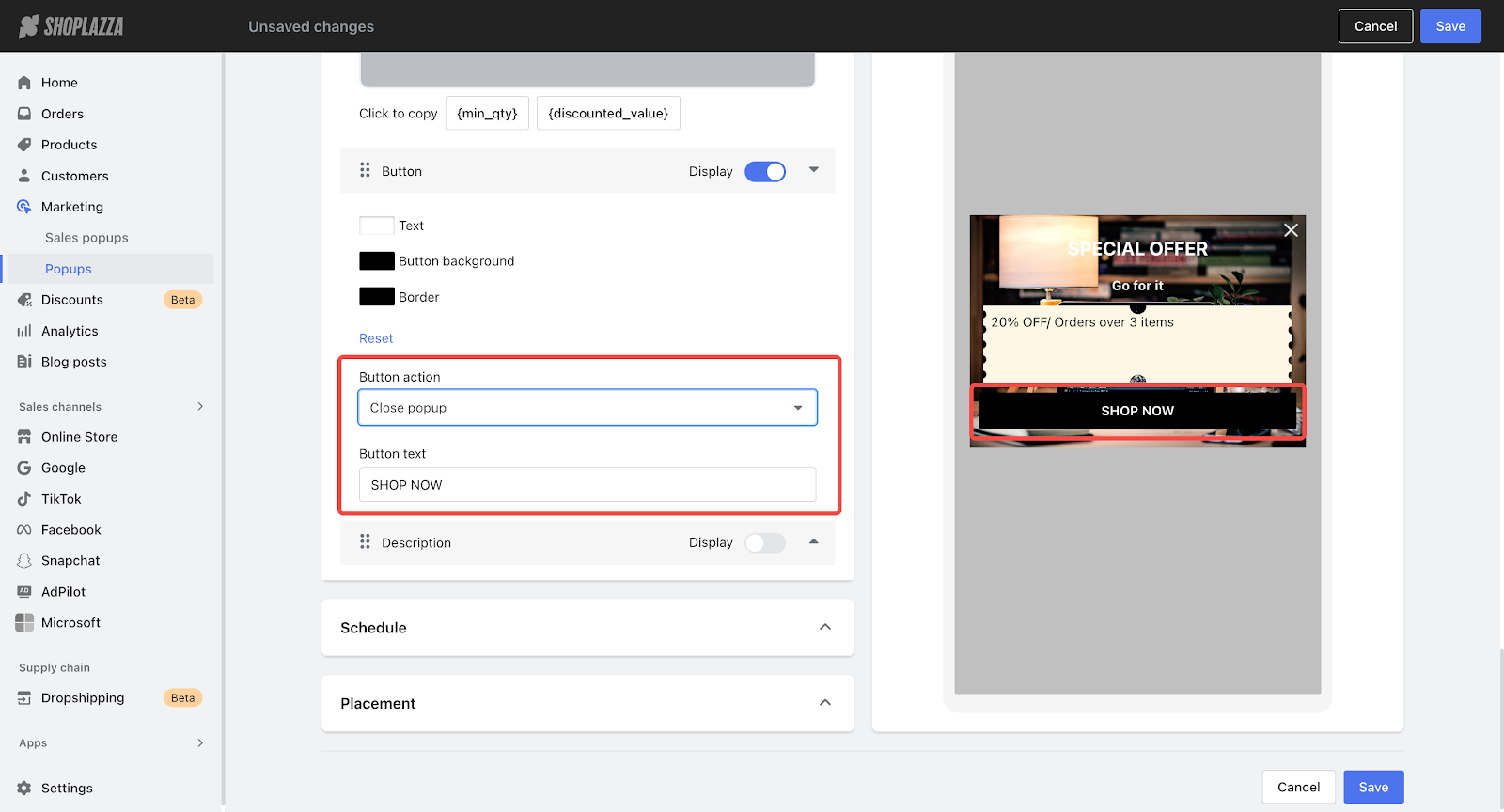The width and height of the screenshot is (1504, 812).
Task: Click the bottom Save button
Action: (1373, 788)
